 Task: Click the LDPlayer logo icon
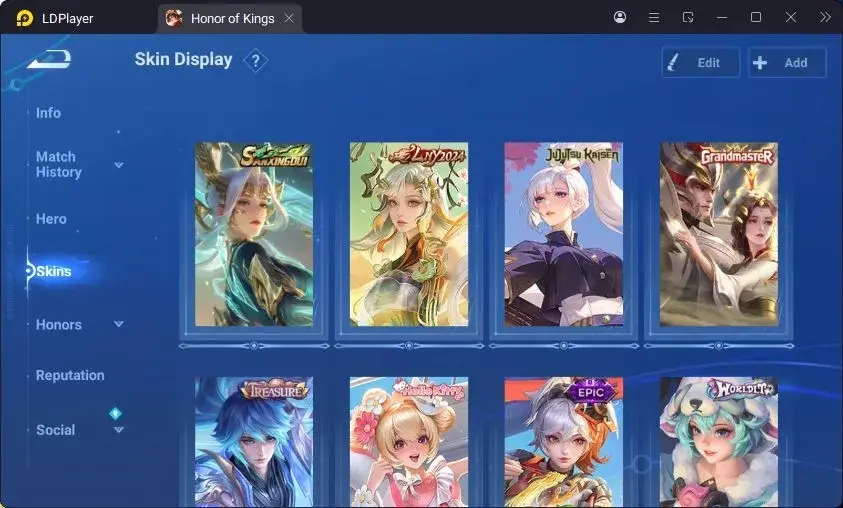[x=24, y=18]
